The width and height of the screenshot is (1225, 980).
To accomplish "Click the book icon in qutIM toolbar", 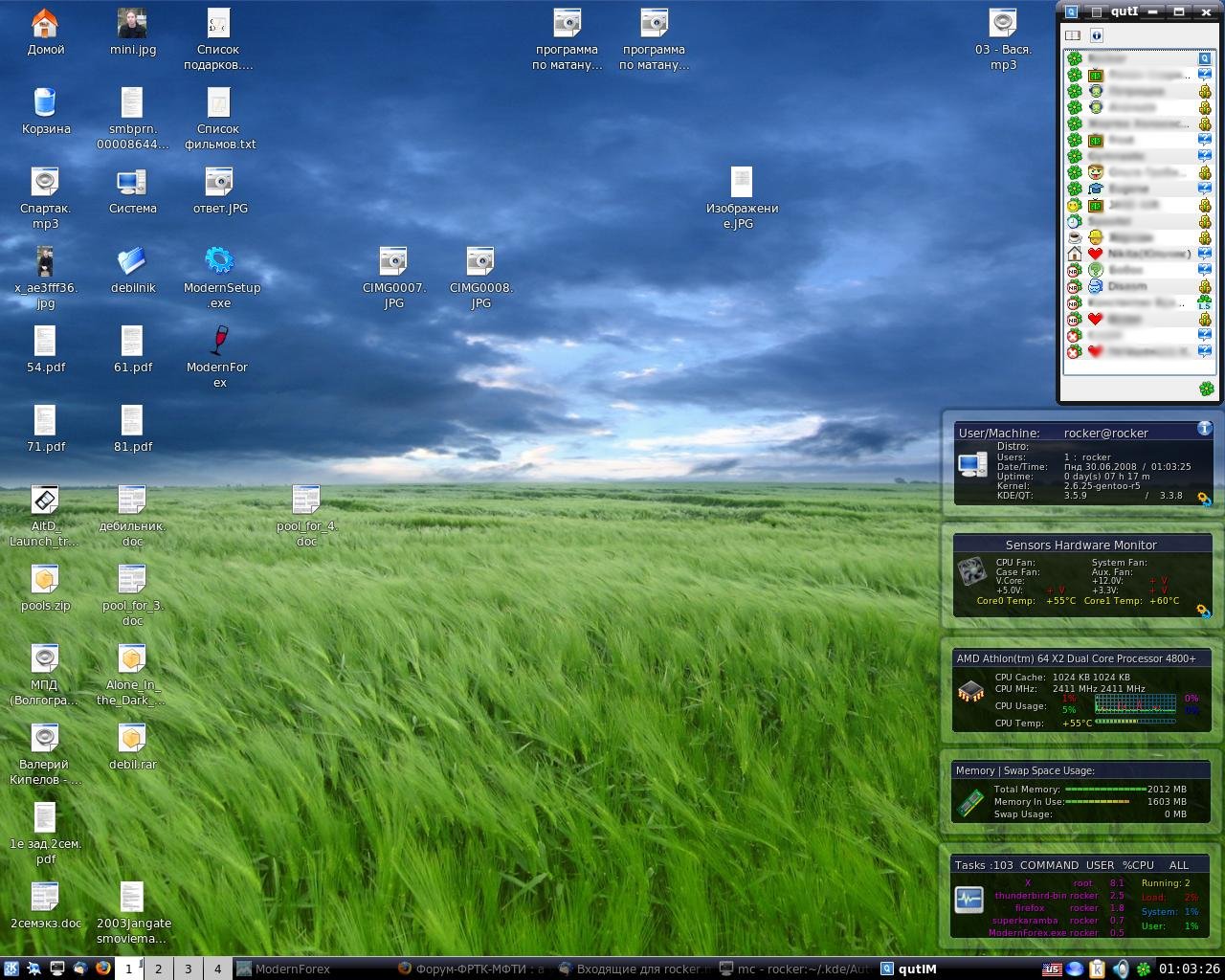I will (1073, 35).
